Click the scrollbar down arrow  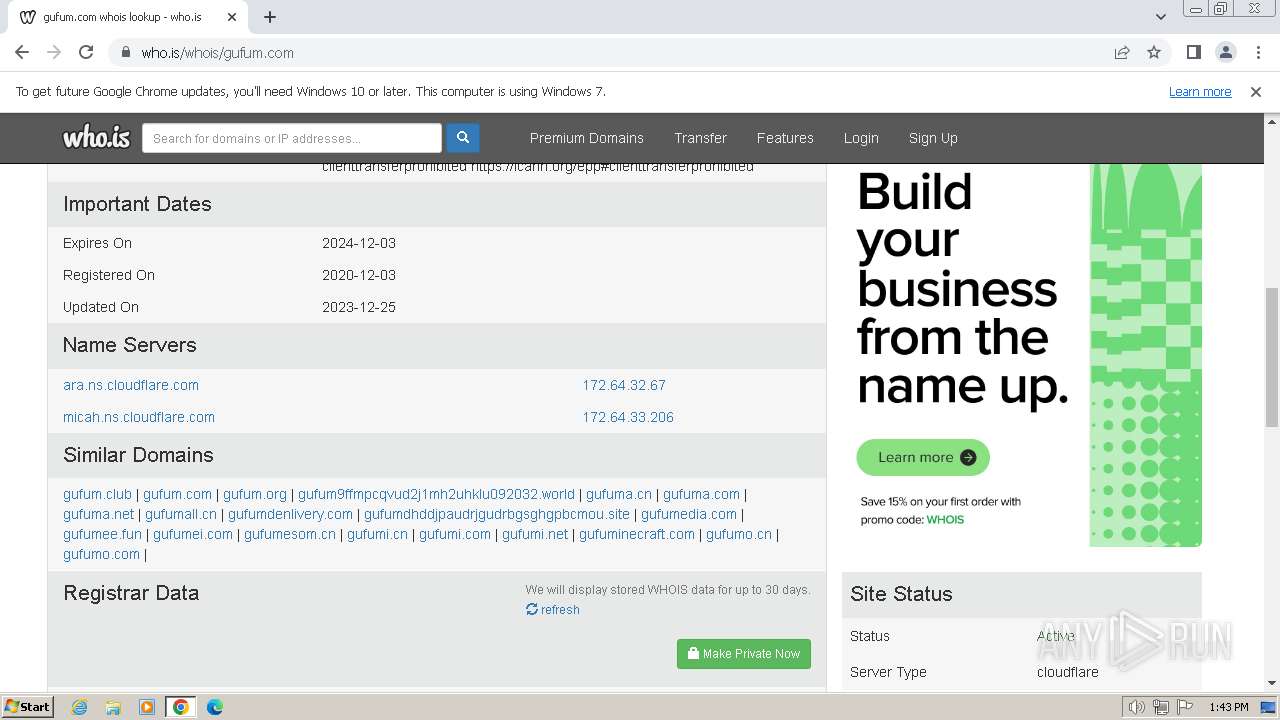tap(1272, 683)
